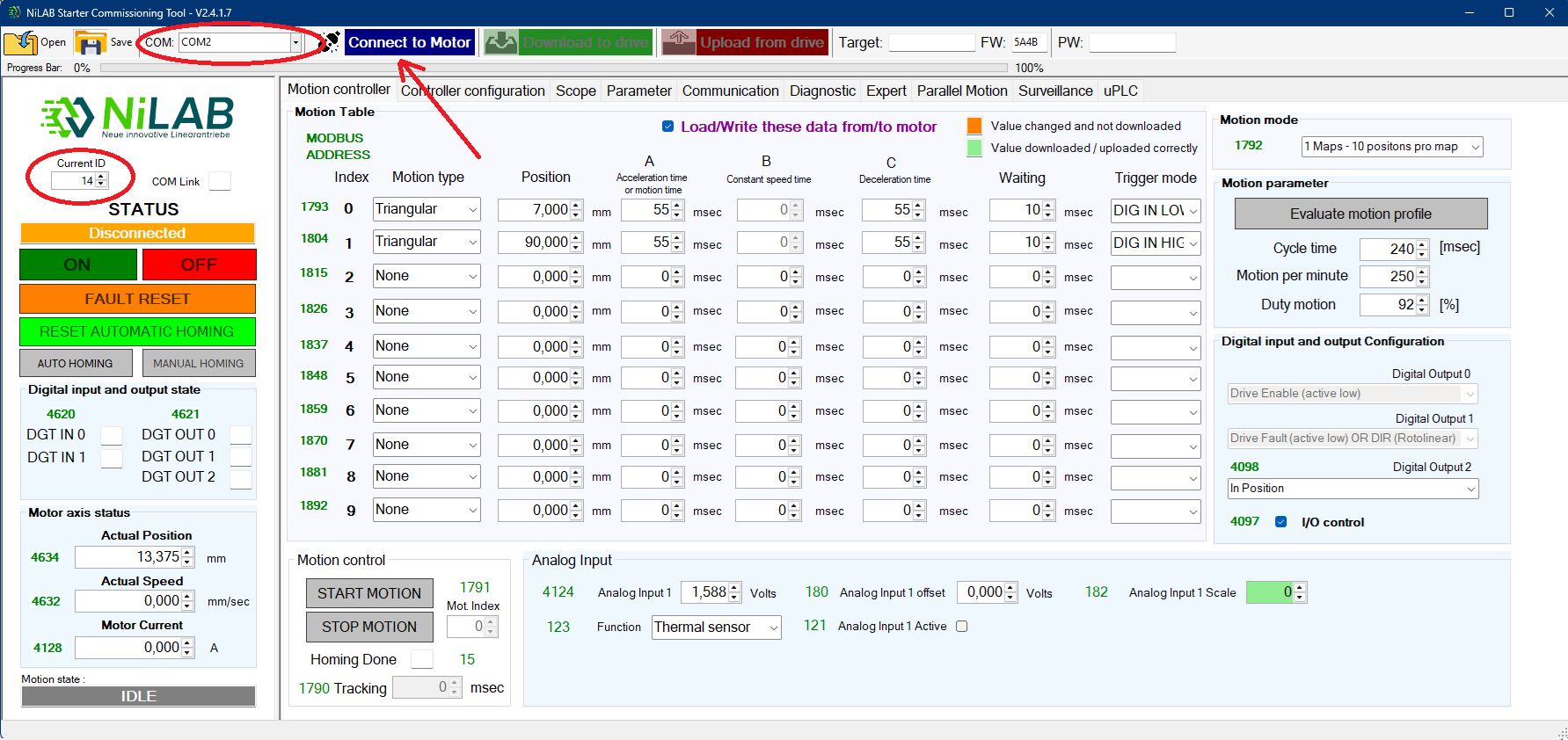Click the index 0 Position input field

(534, 210)
